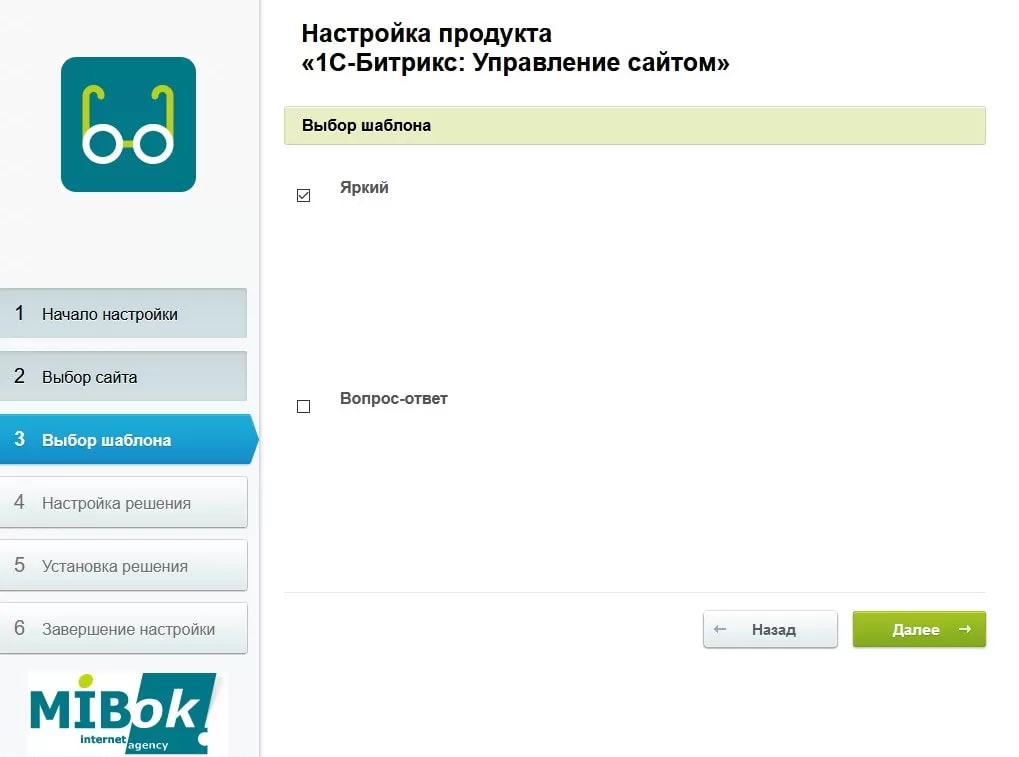1019x757 pixels.
Task: Click the Яркий template label
Action: [x=364, y=188]
